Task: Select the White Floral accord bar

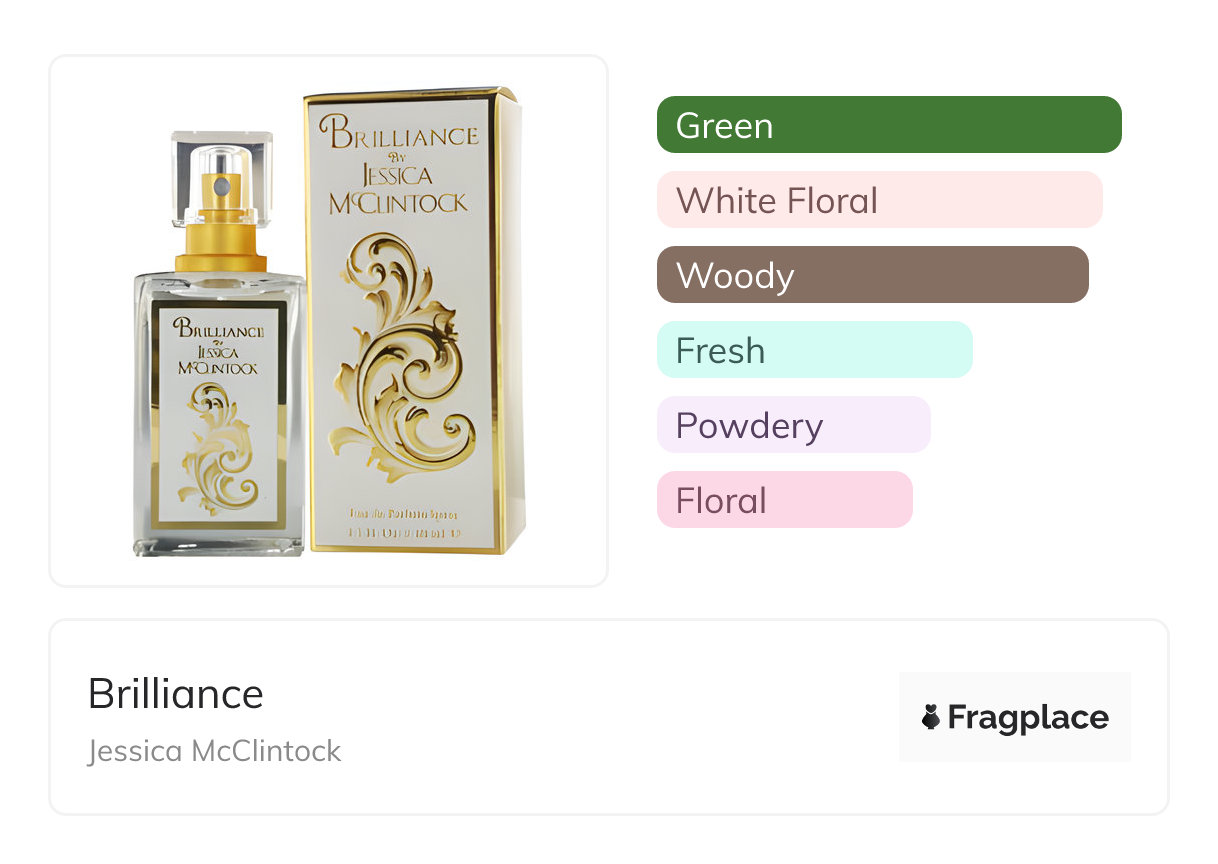Action: 879,200
